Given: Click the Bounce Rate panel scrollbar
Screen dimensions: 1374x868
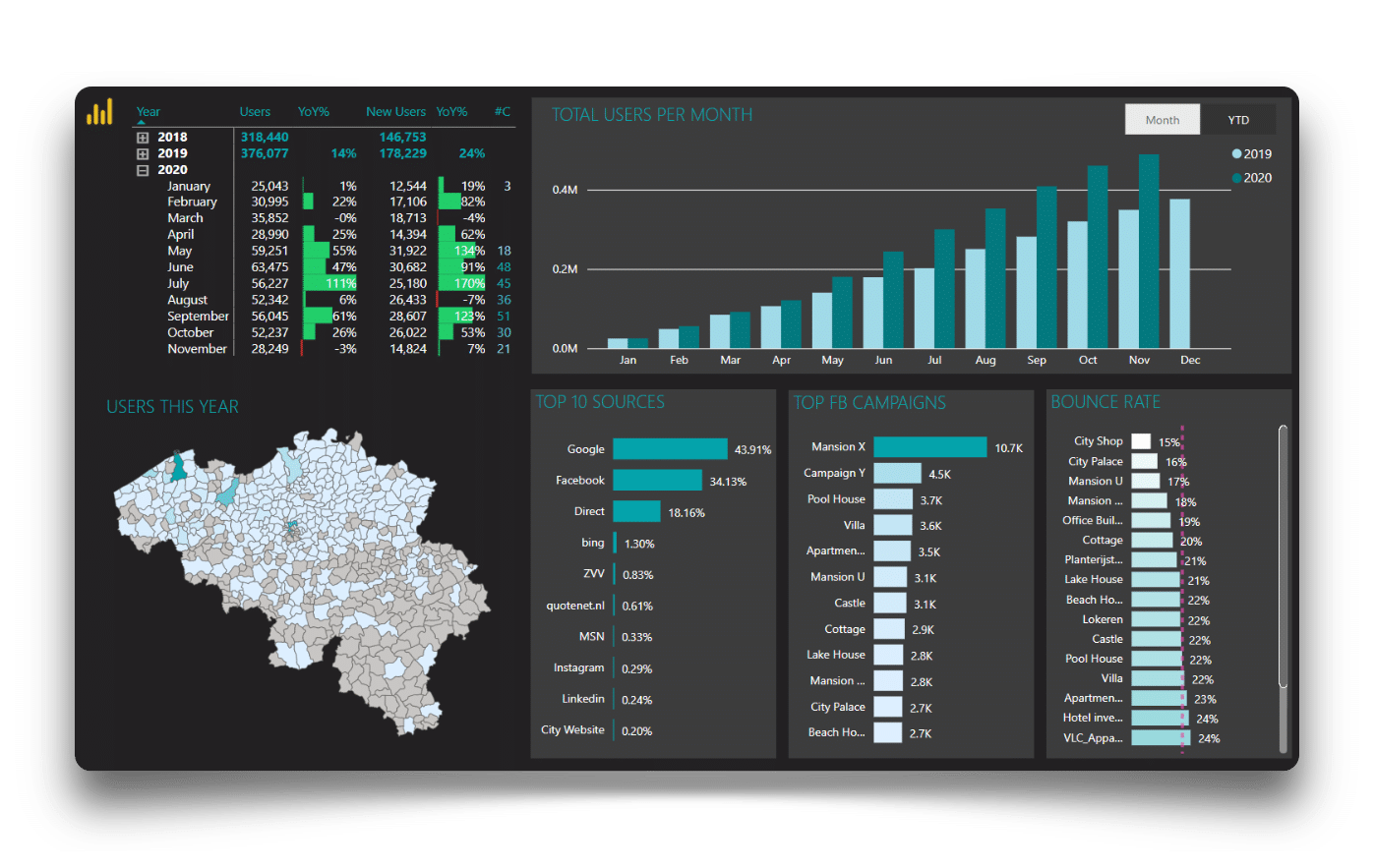Looking at the screenshot, I should 1283,556.
